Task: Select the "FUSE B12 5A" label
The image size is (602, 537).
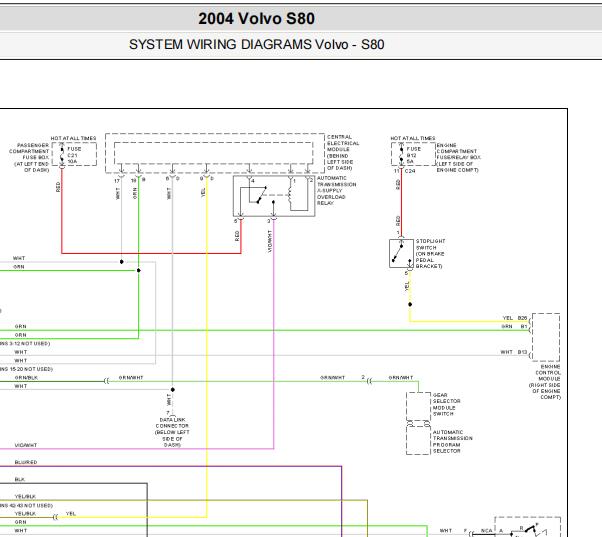Action: (413, 155)
